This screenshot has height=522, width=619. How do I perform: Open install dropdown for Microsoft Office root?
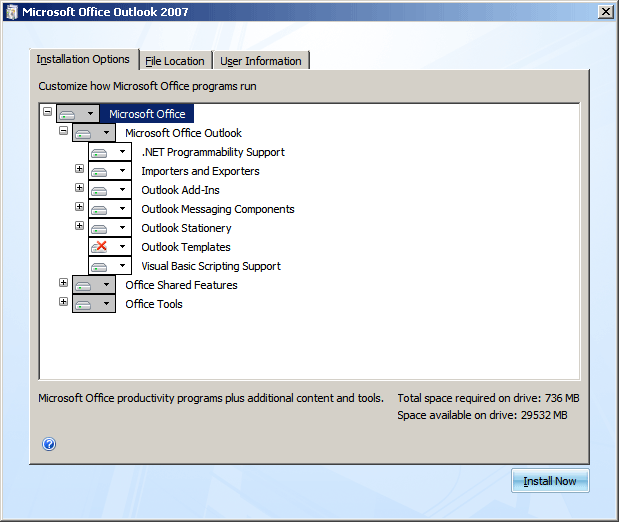[x=78, y=114]
